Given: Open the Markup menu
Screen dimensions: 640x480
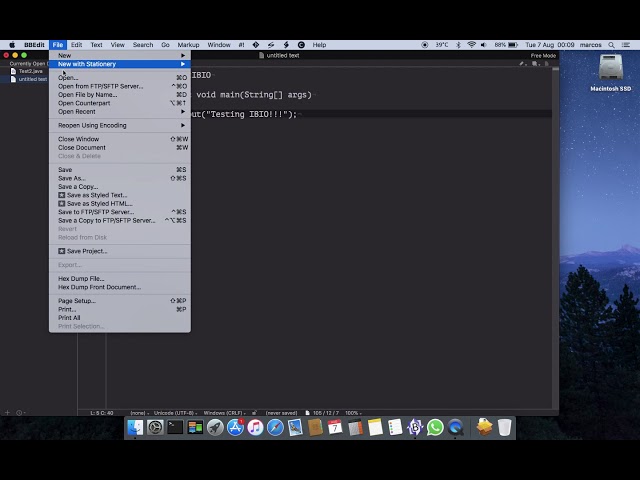Looking at the screenshot, I should [188, 45].
